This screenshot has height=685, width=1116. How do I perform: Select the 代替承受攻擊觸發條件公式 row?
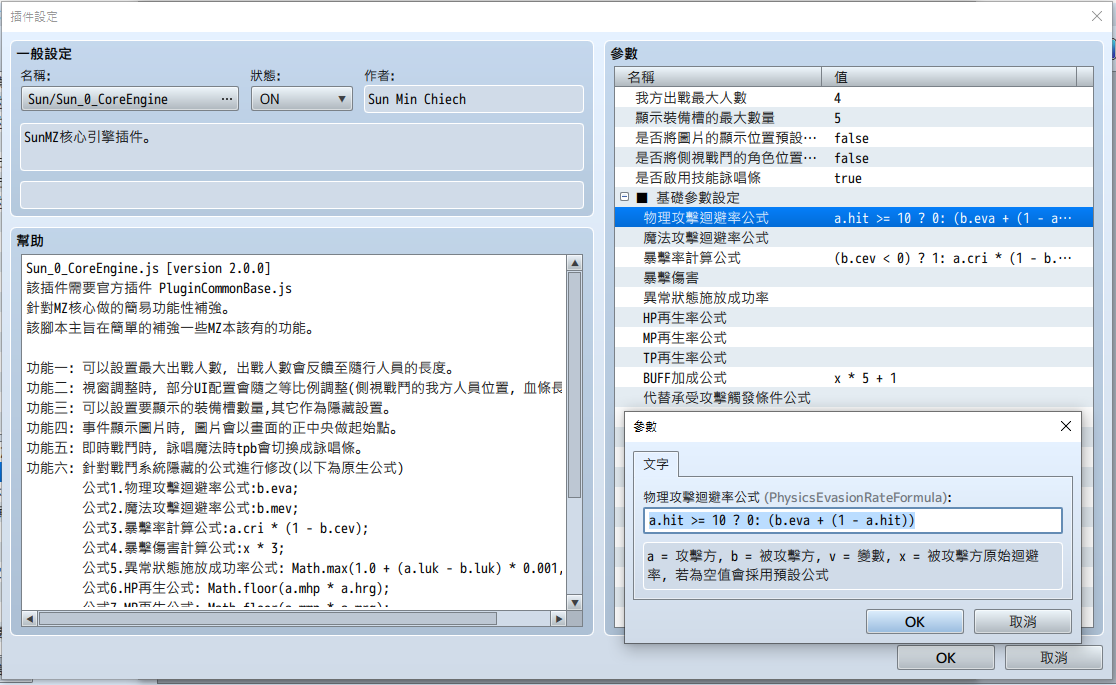point(853,397)
